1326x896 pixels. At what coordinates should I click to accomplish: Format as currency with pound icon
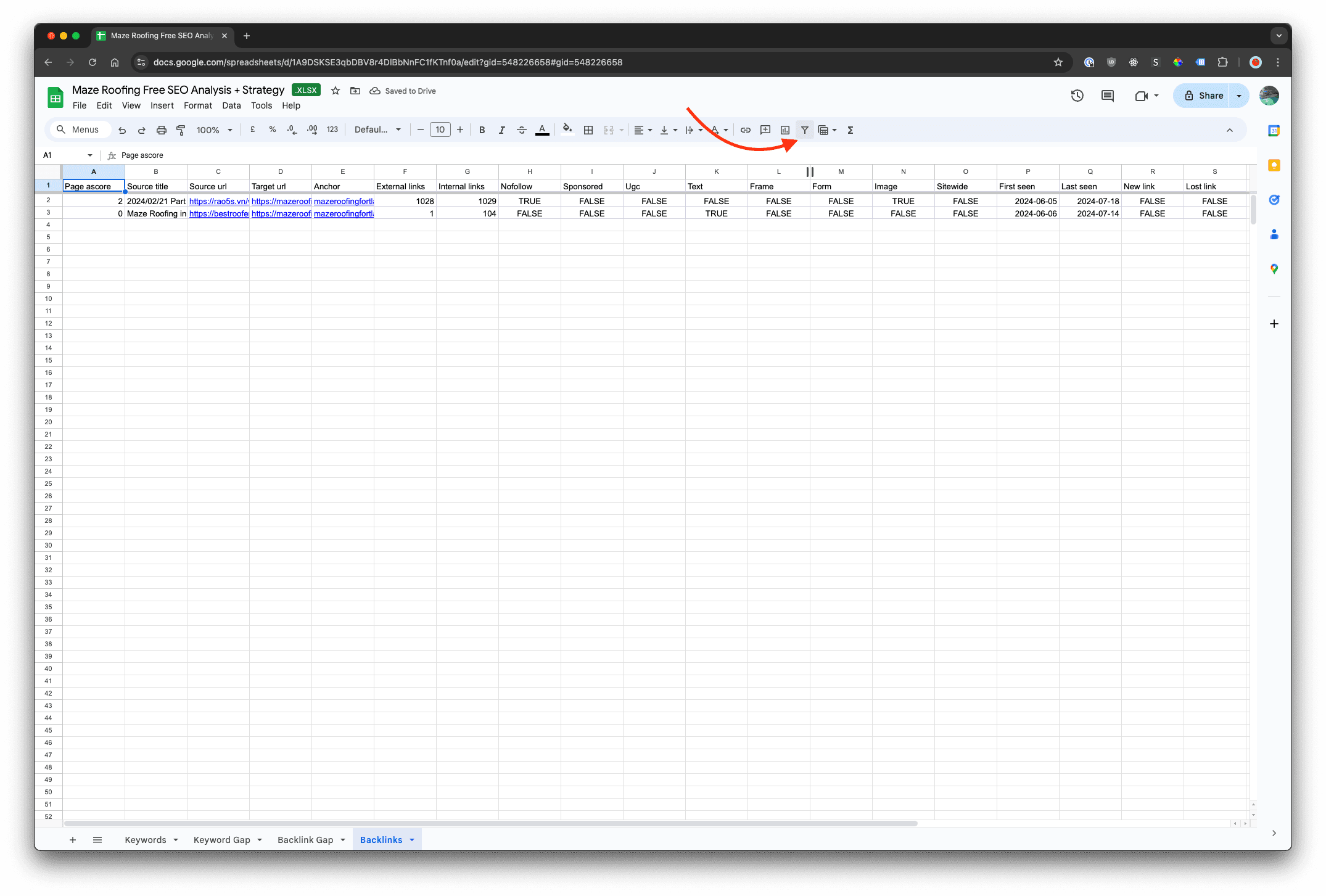tap(253, 129)
